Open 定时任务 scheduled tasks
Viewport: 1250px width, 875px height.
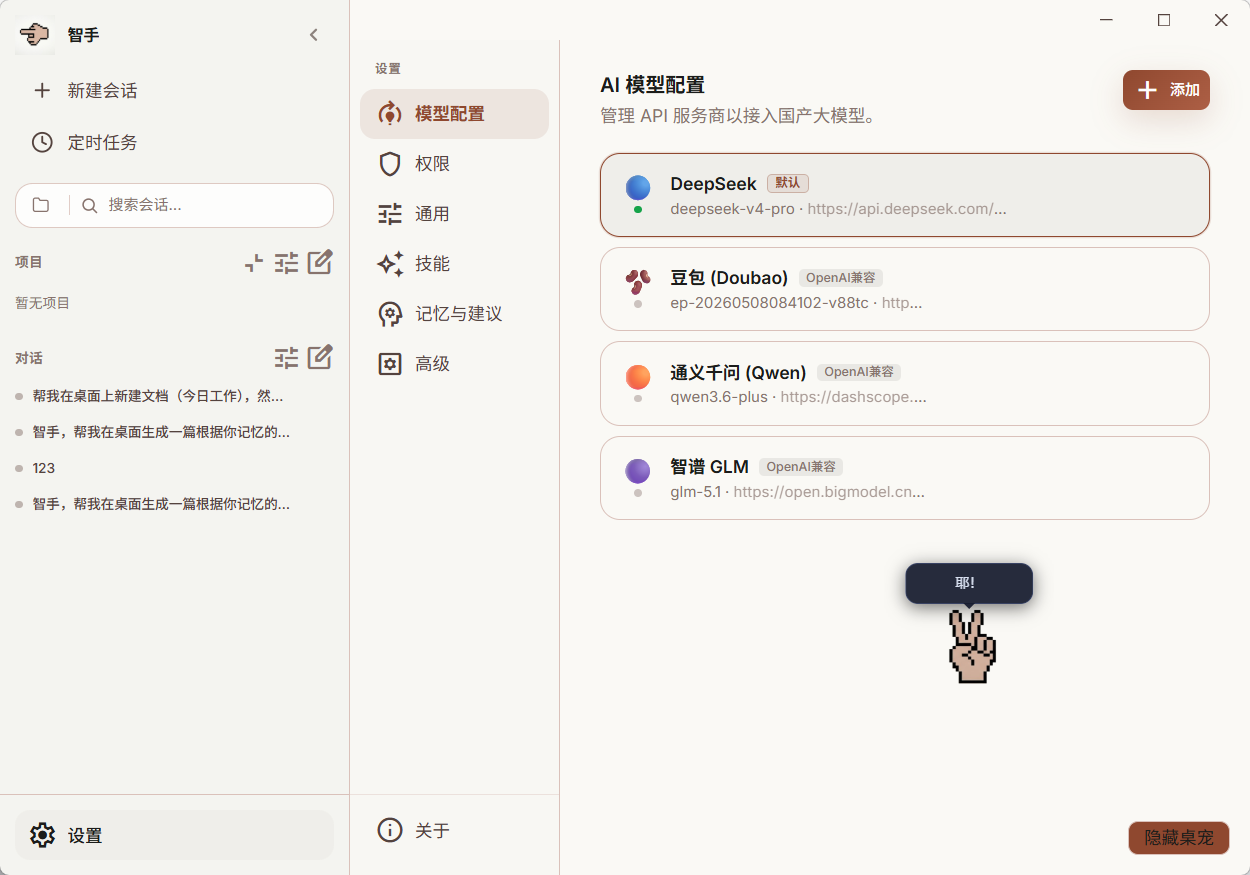pos(174,143)
